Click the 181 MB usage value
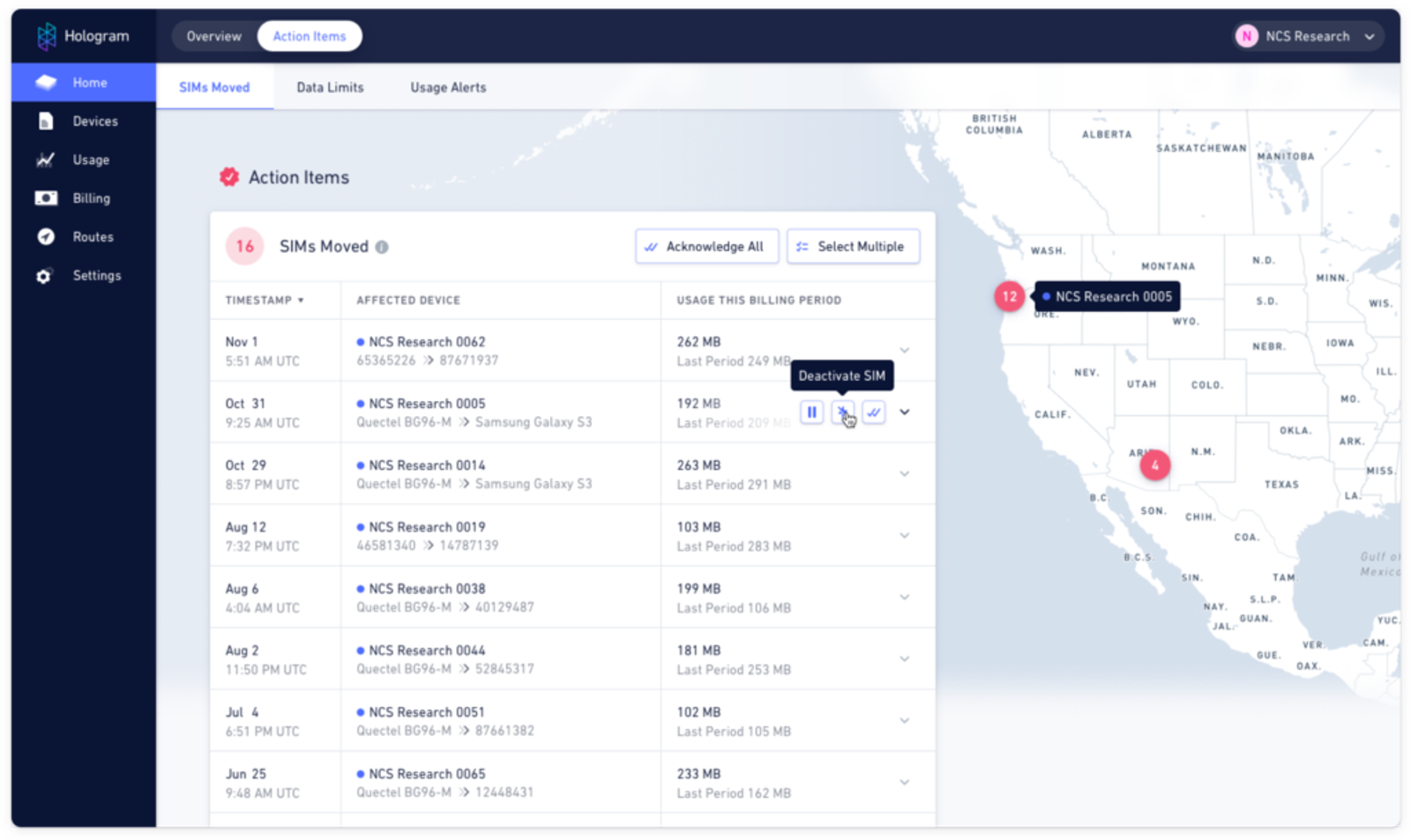Viewport: 1411px width, 840px height. click(698, 650)
